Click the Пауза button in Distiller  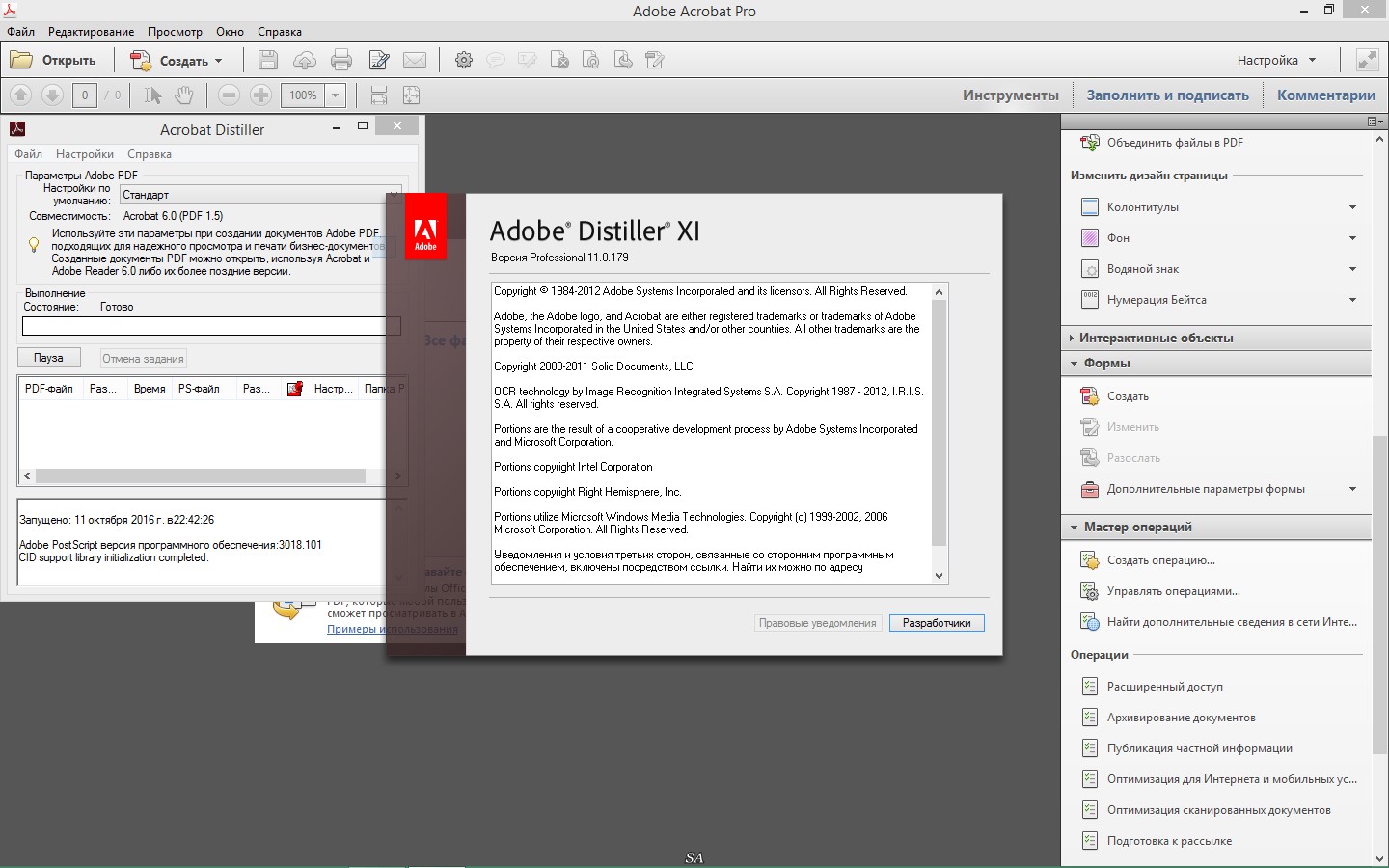48,358
